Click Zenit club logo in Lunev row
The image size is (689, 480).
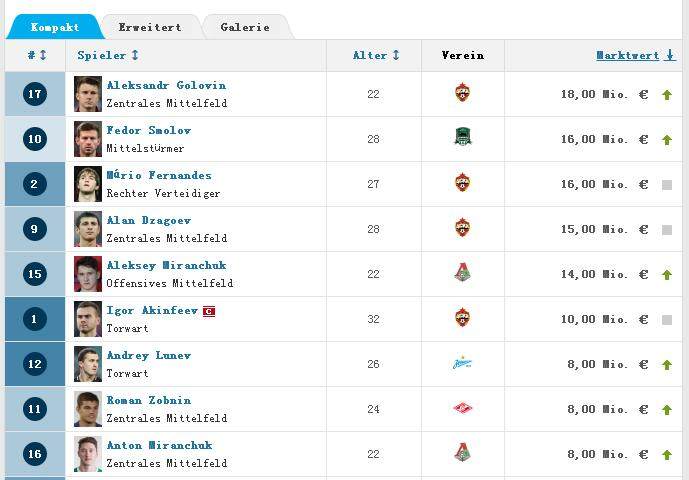click(x=462, y=364)
